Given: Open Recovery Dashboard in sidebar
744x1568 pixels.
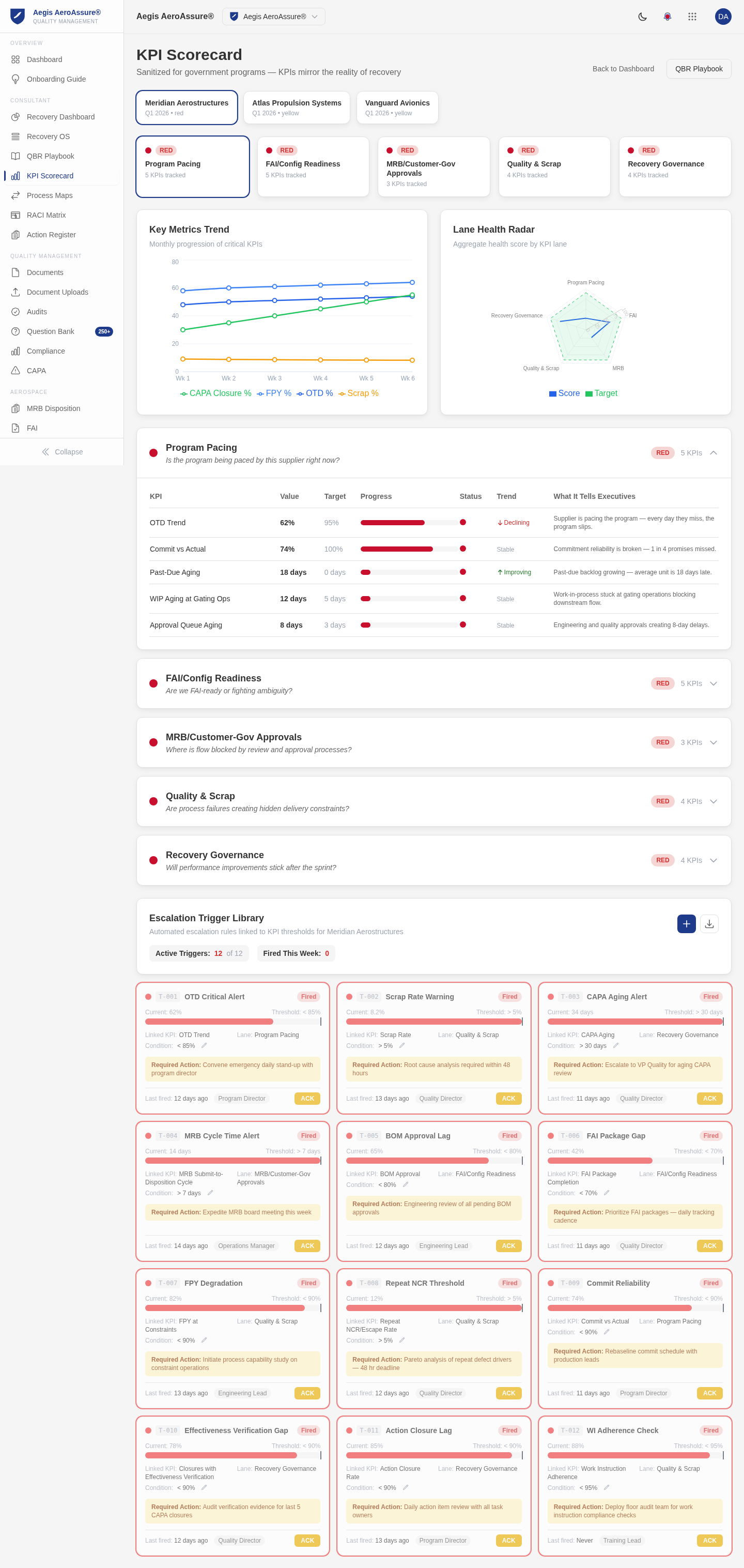Looking at the screenshot, I should pyautogui.click(x=61, y=117).
